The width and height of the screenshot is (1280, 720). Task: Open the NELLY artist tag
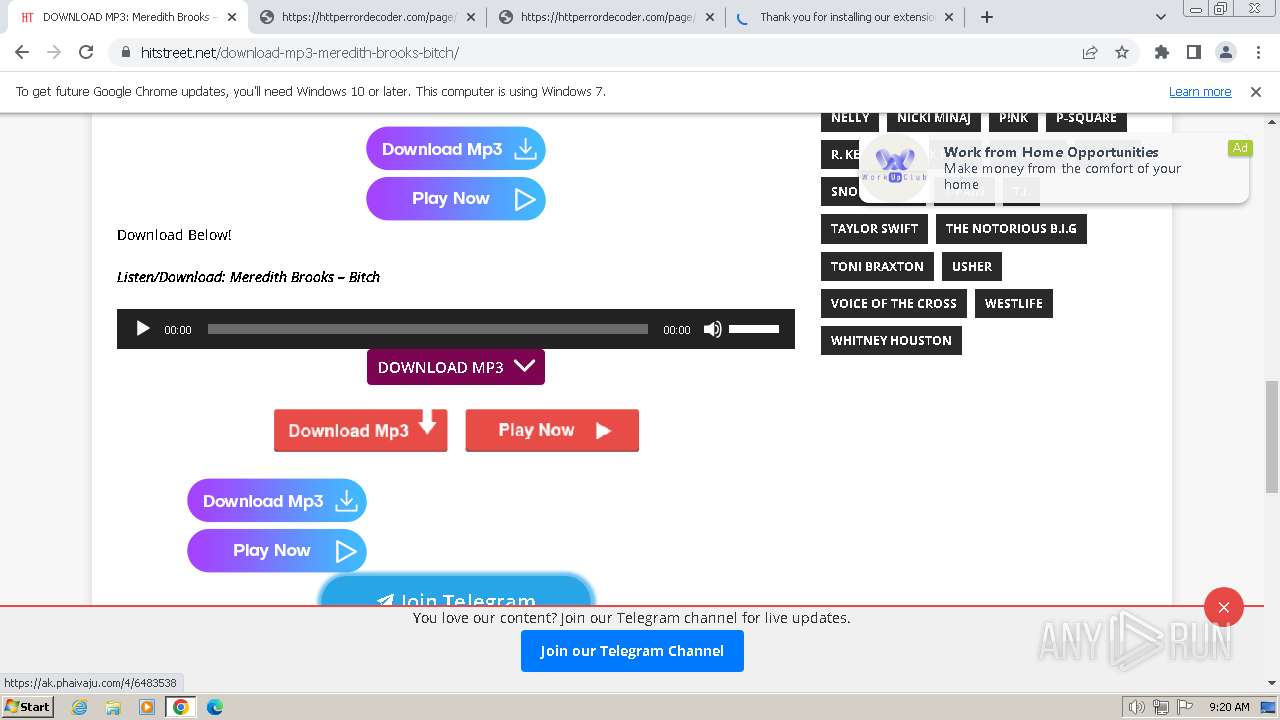tap(850, 120)
